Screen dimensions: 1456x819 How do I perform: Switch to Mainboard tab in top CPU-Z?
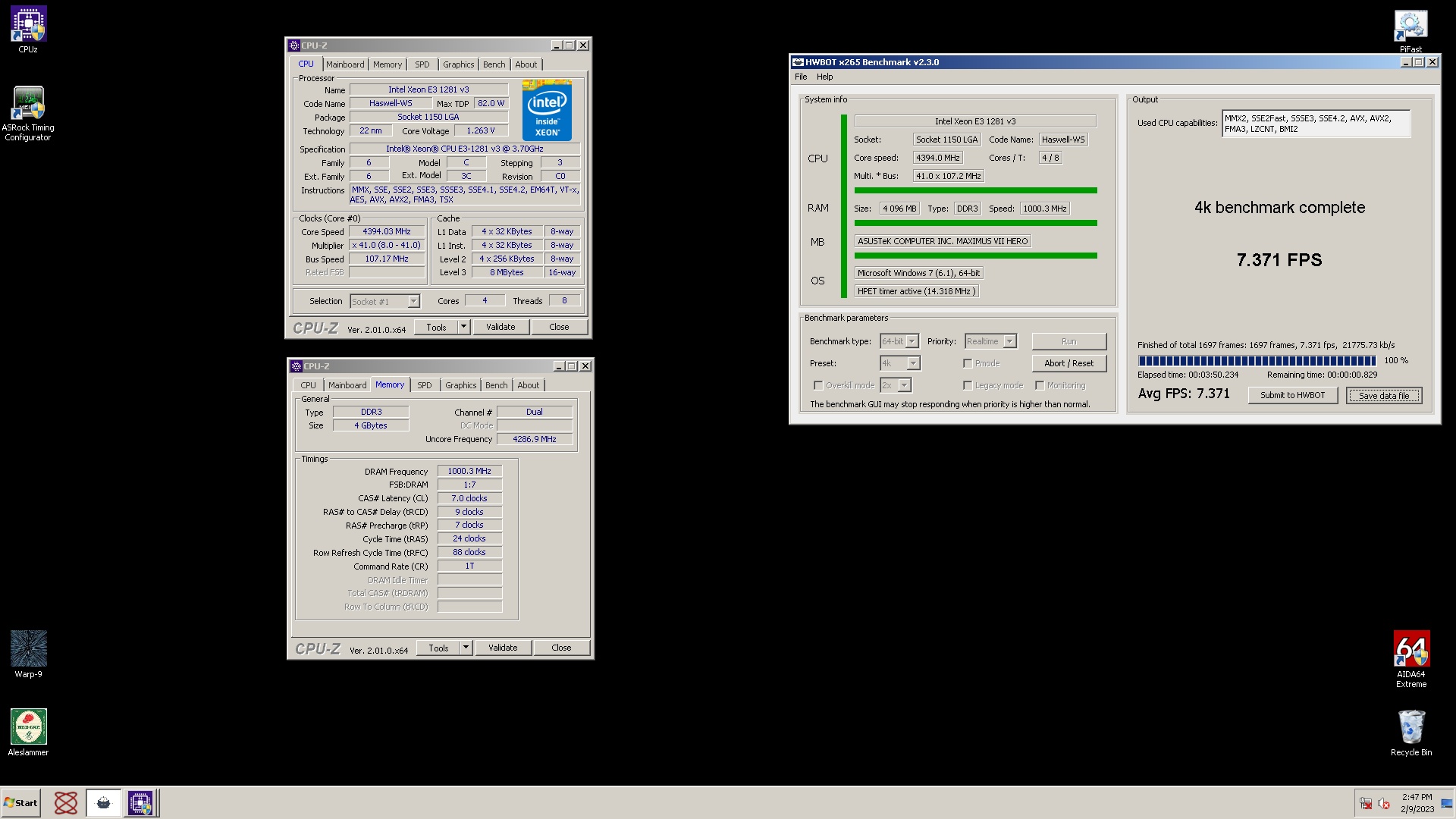tap(345, 64)
